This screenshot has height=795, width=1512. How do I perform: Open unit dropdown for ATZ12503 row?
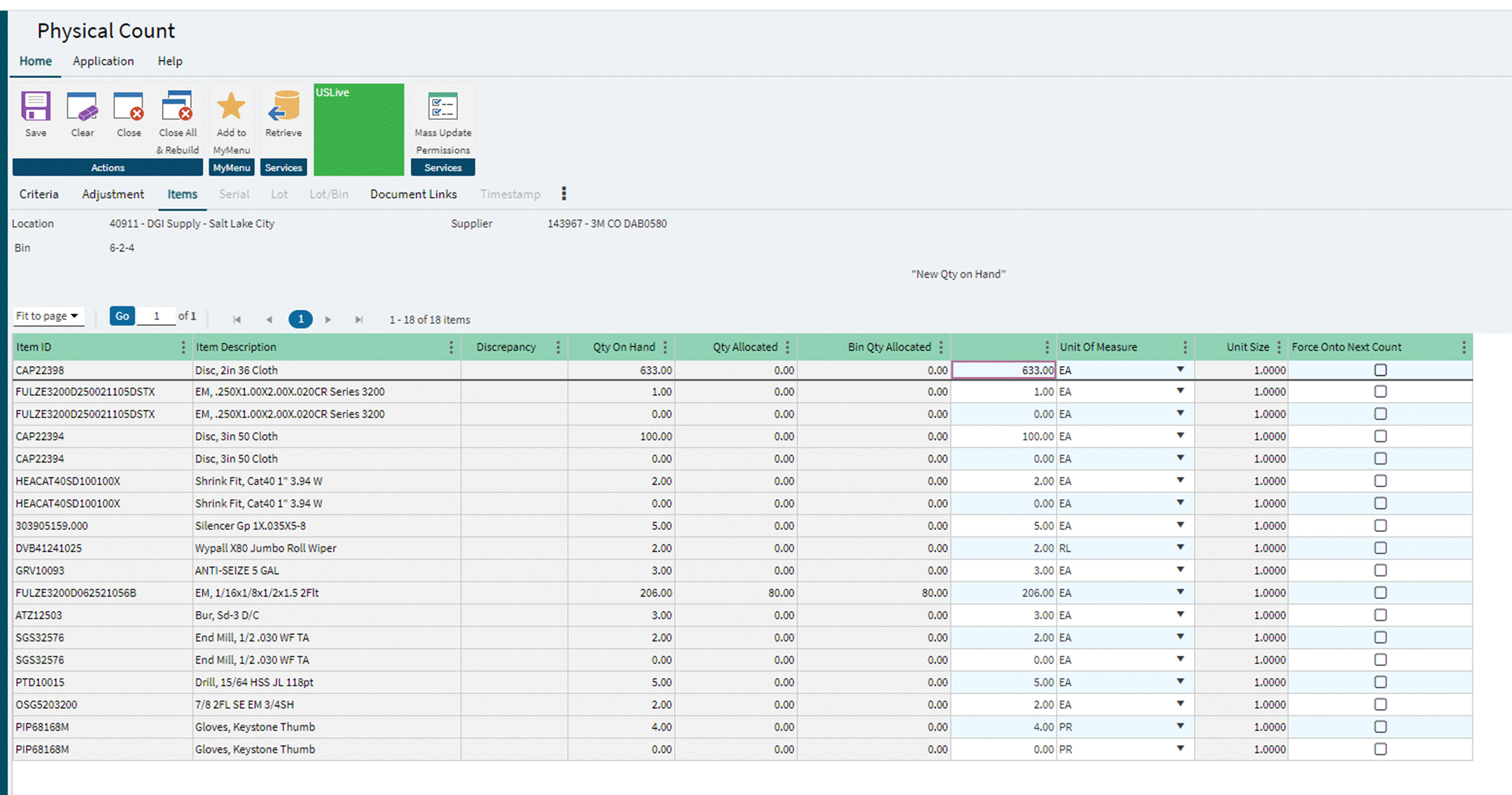[1180, 614]
